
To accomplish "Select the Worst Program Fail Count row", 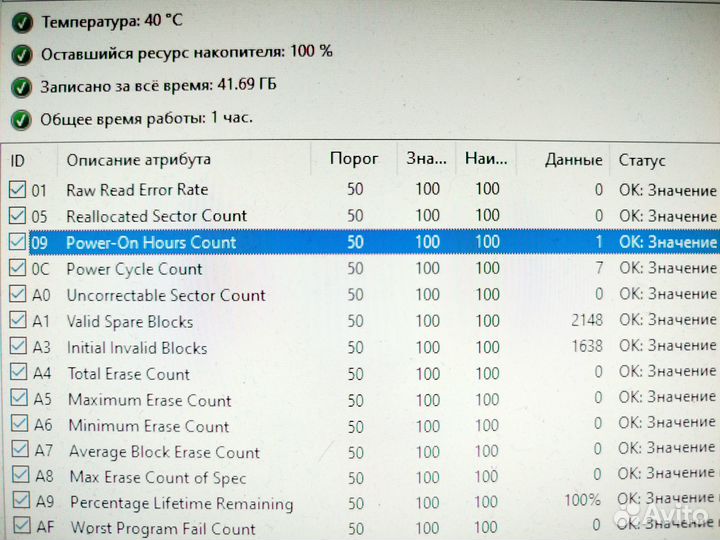I will [x=162, y=529].
